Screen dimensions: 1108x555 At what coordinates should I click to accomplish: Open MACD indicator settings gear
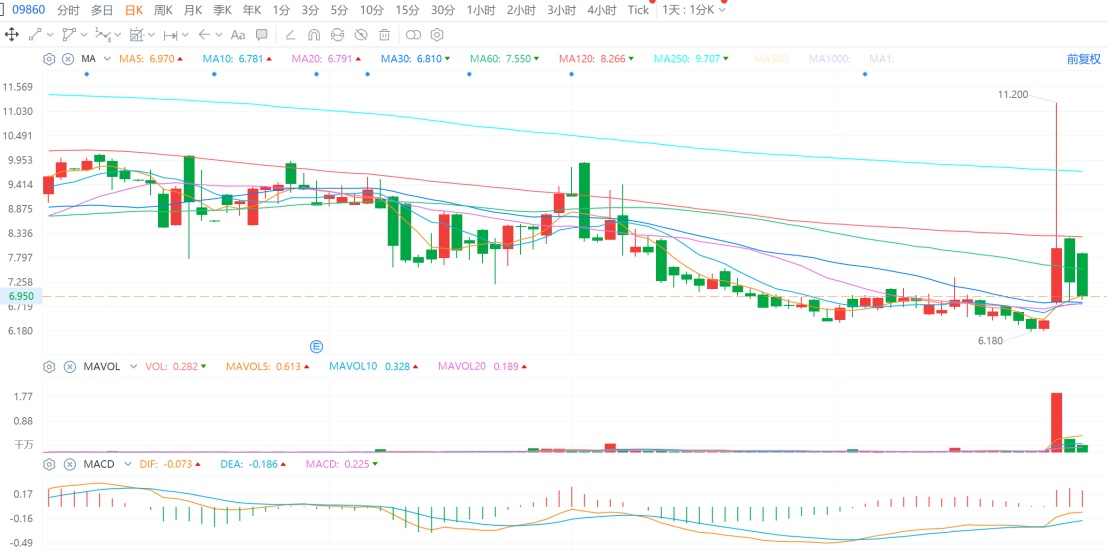49,465
